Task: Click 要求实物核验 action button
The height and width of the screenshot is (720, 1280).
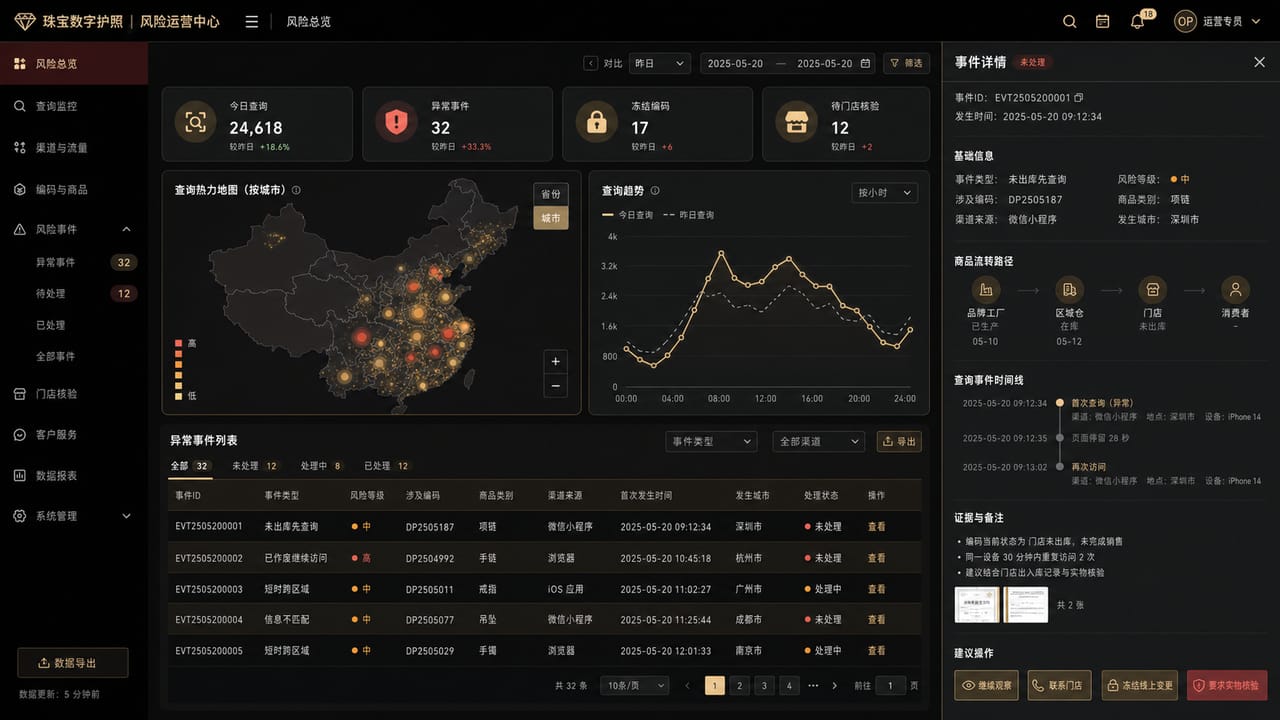Action: [1227, 685]
